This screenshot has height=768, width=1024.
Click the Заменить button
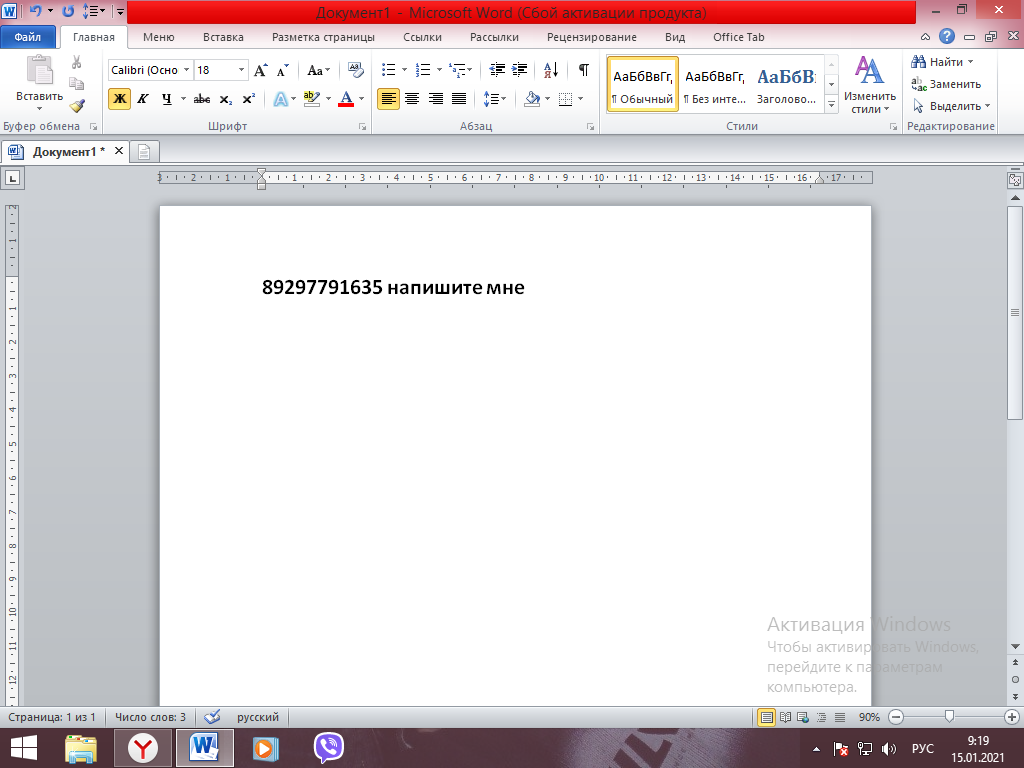click(x=946, y=84)
